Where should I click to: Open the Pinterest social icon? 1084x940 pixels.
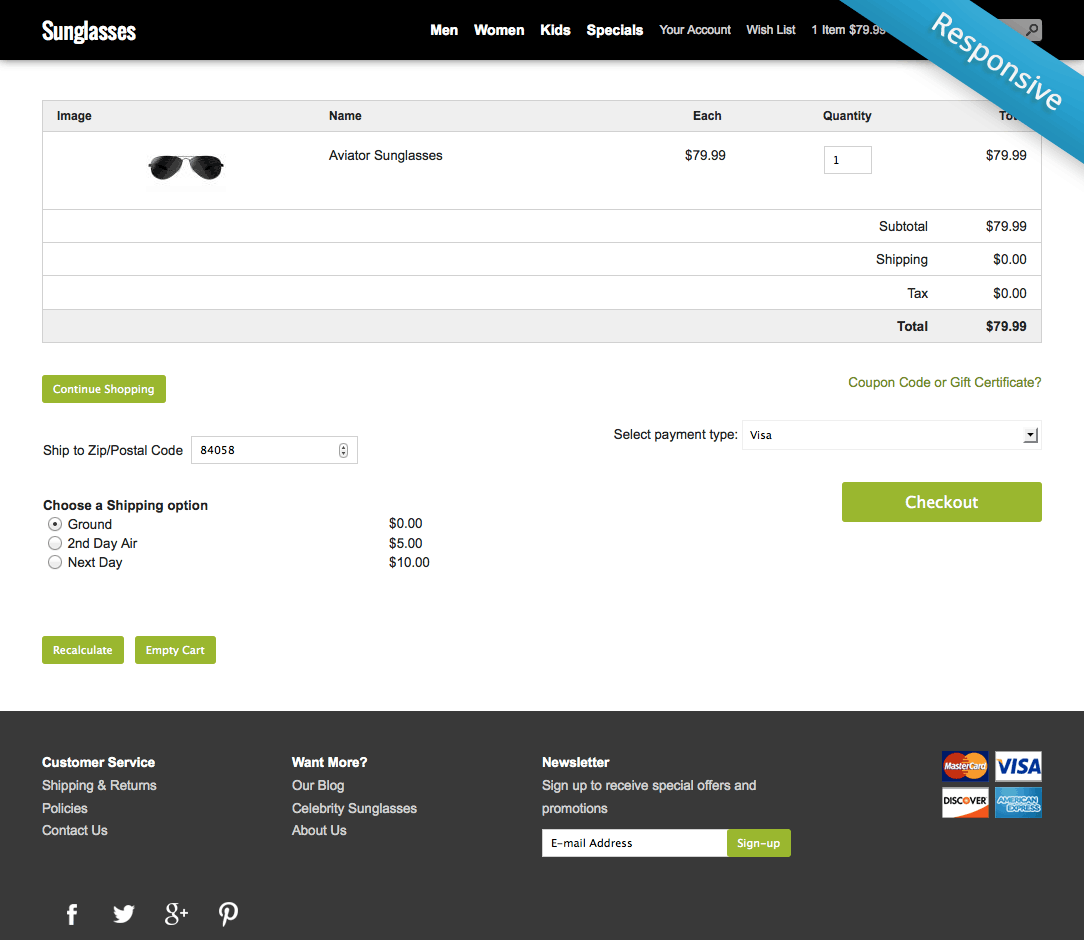[x=229, y=914]
